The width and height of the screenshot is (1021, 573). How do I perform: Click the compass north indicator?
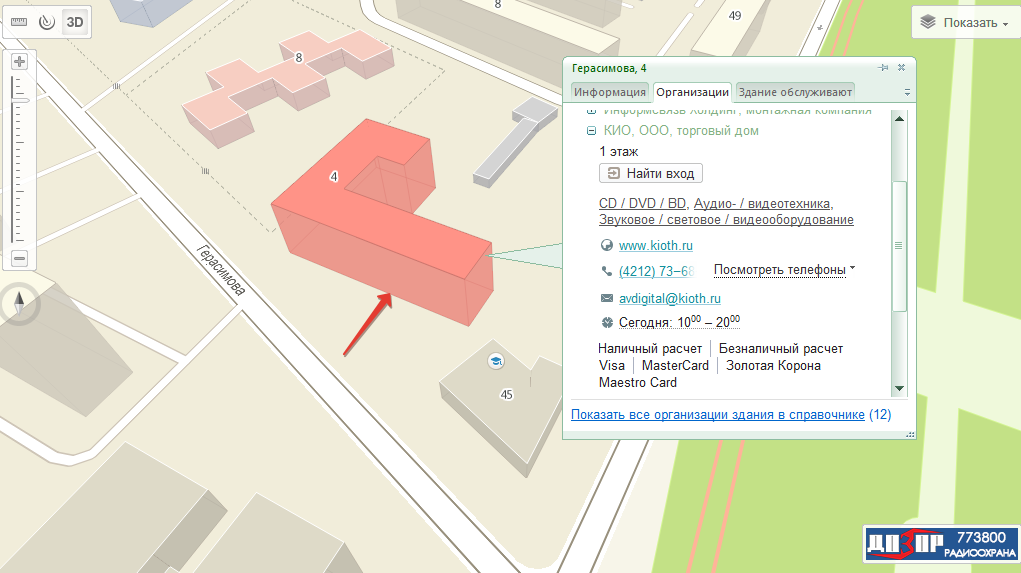[20, 303]
